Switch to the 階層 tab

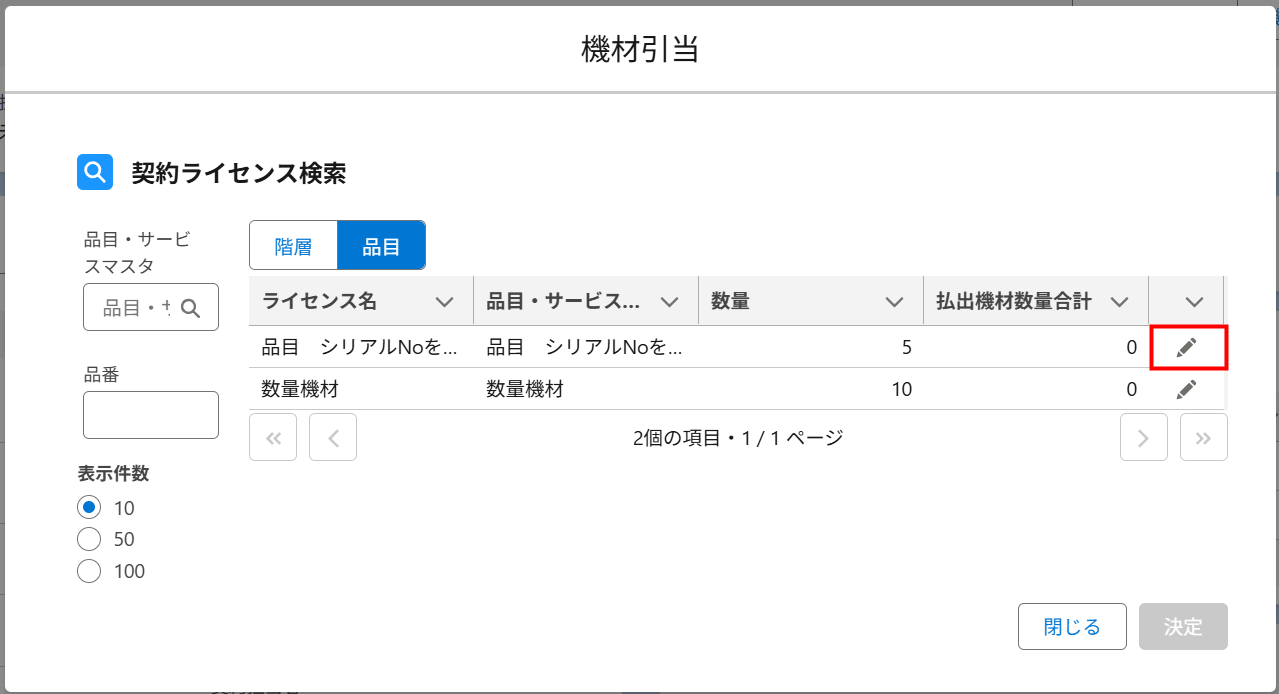[x=293, y=246]
